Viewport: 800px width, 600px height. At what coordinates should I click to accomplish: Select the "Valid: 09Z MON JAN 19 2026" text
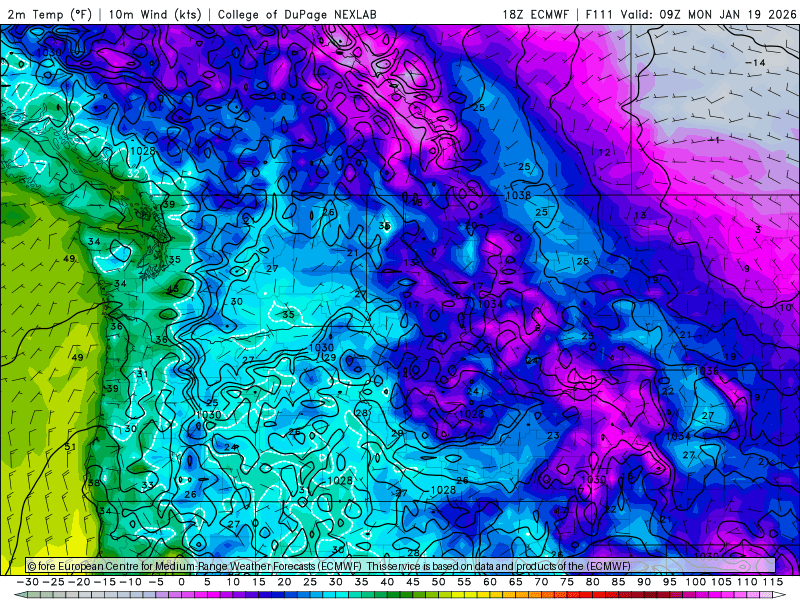pos(709,14)
